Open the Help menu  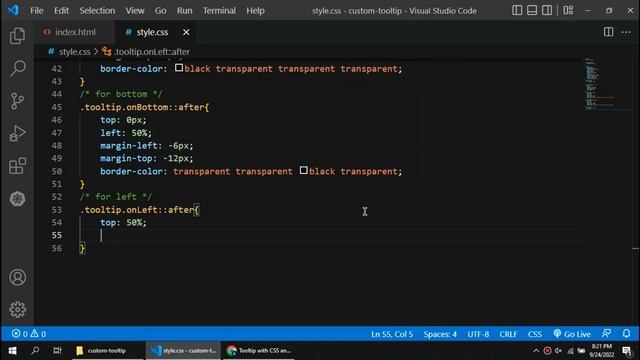pos(256,11)
